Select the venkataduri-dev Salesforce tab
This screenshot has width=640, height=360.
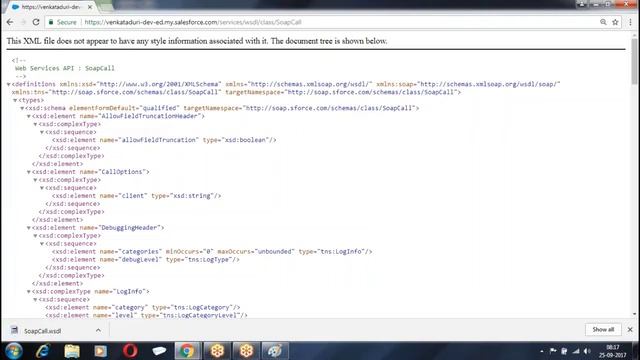tap(51, 7)
